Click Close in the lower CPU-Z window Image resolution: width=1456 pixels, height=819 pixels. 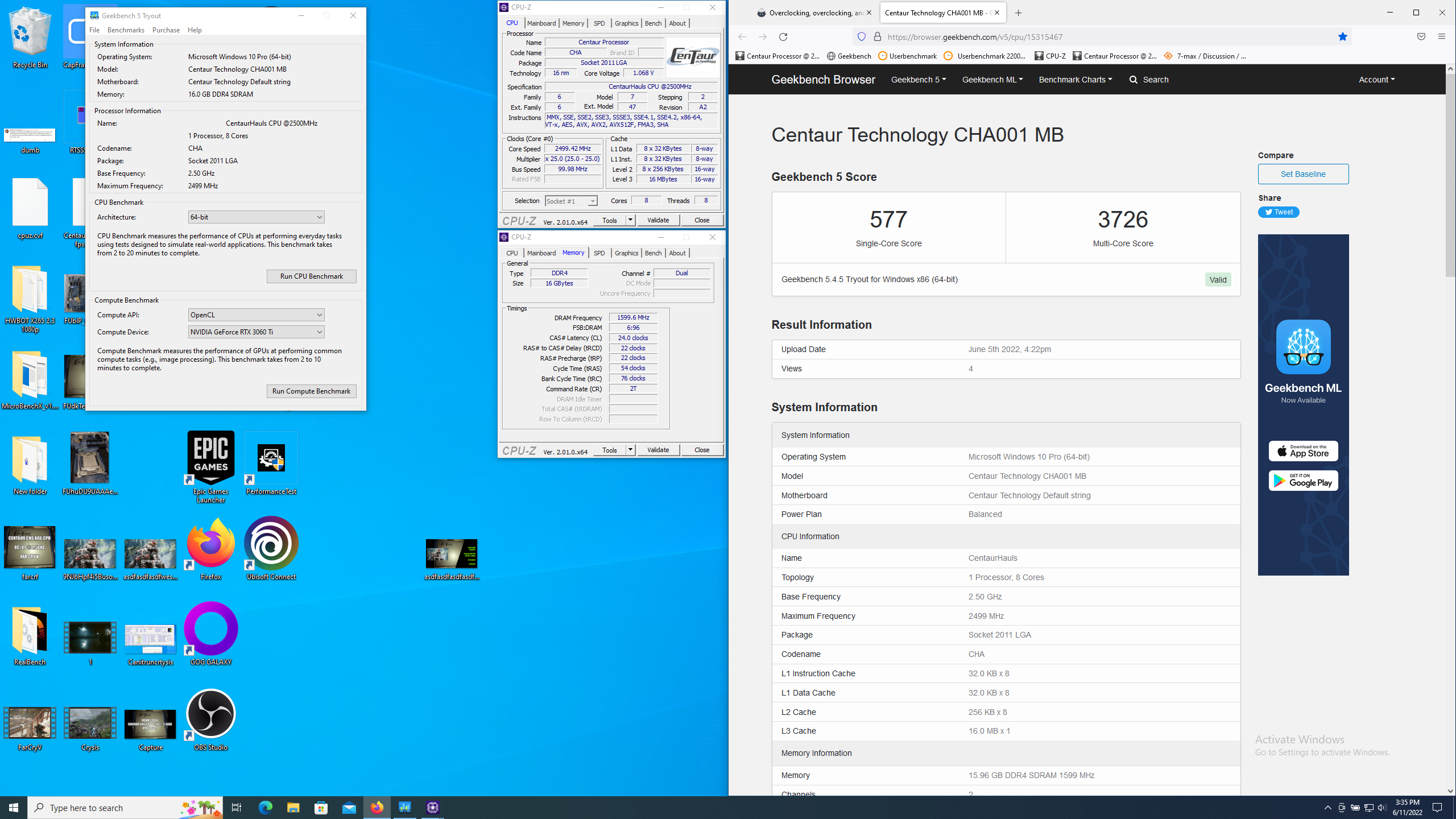(x=702, y=450)
